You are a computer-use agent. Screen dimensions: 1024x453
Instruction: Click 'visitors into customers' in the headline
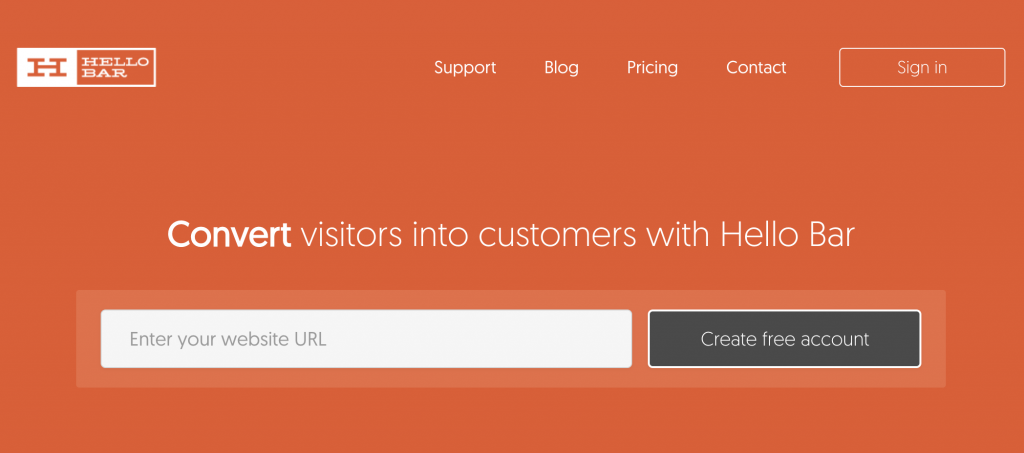coord(468,235)
